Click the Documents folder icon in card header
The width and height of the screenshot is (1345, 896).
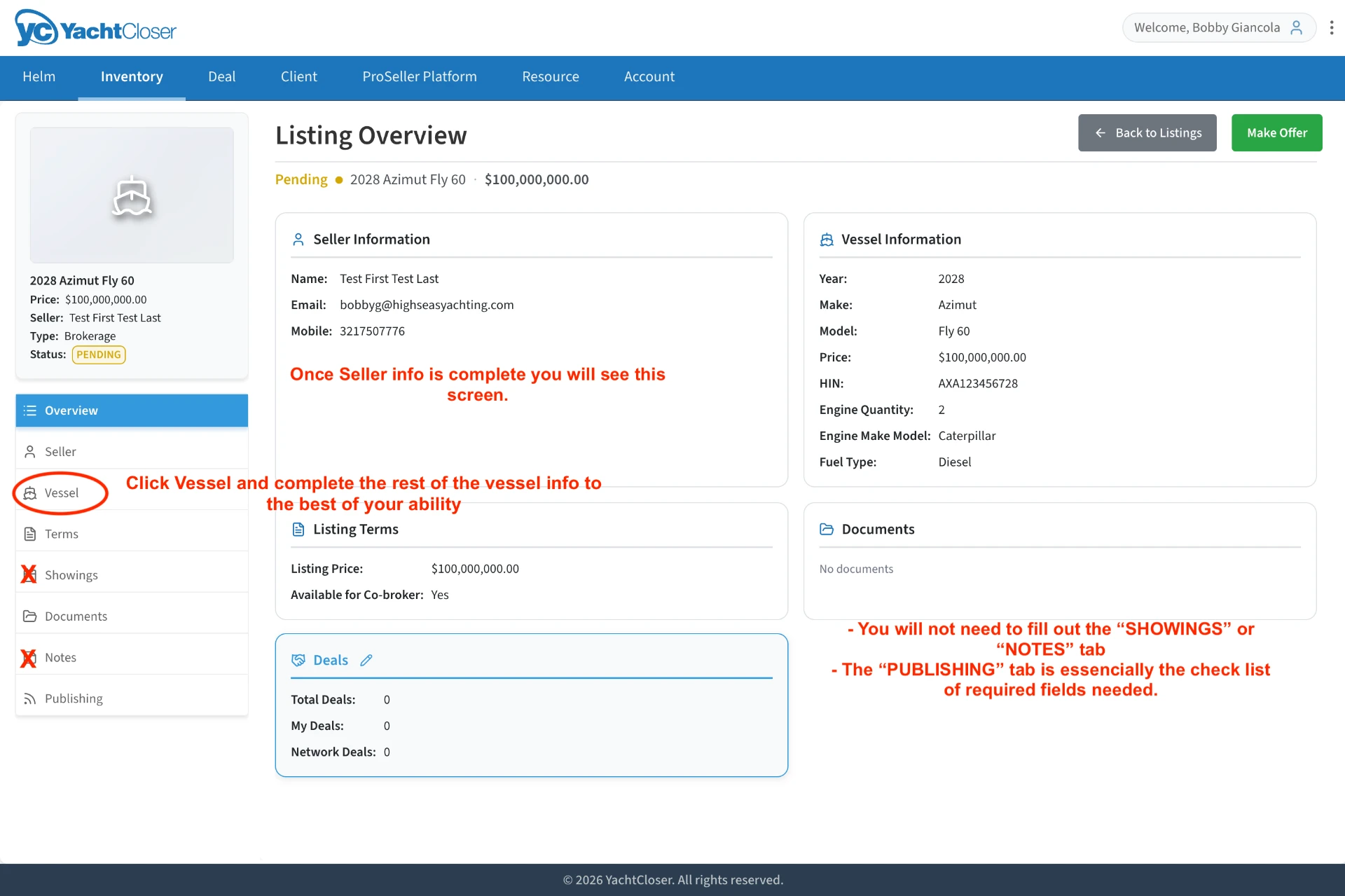(827, 530)
